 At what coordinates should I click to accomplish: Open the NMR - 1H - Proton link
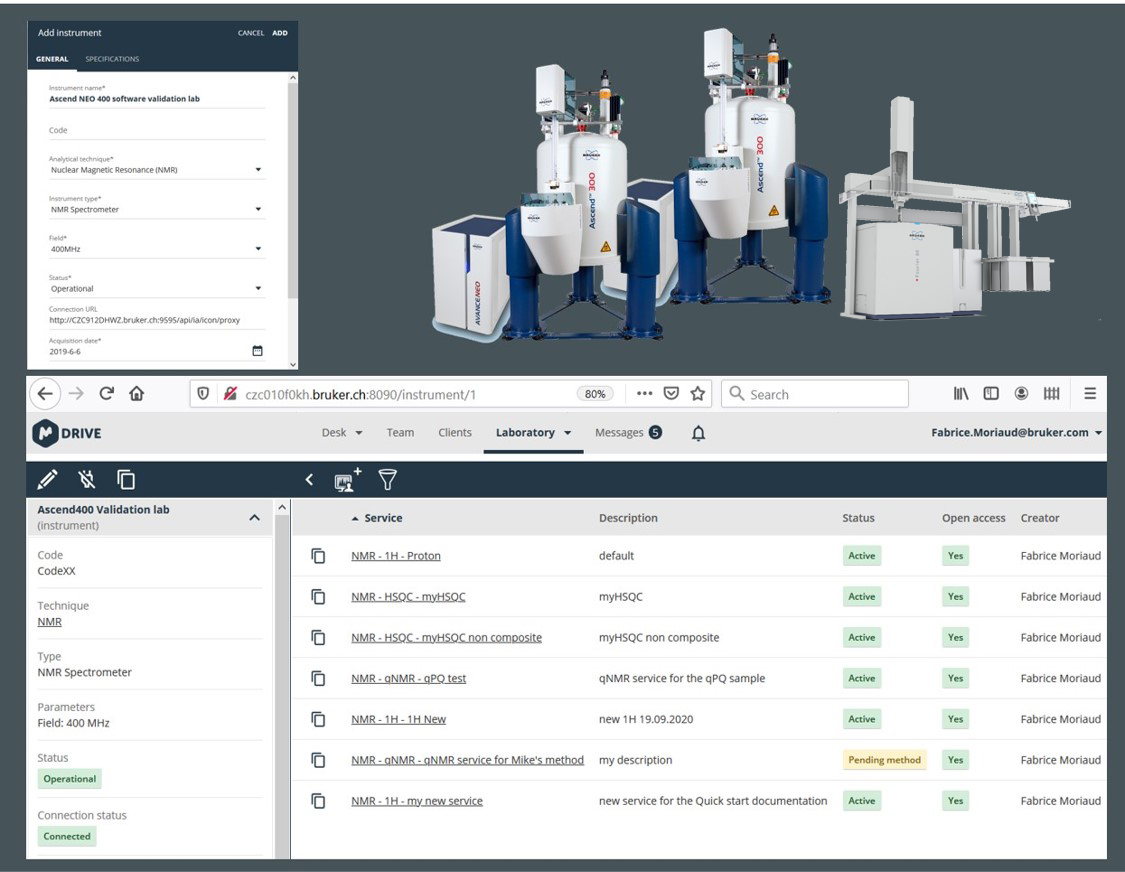(395, 556)
